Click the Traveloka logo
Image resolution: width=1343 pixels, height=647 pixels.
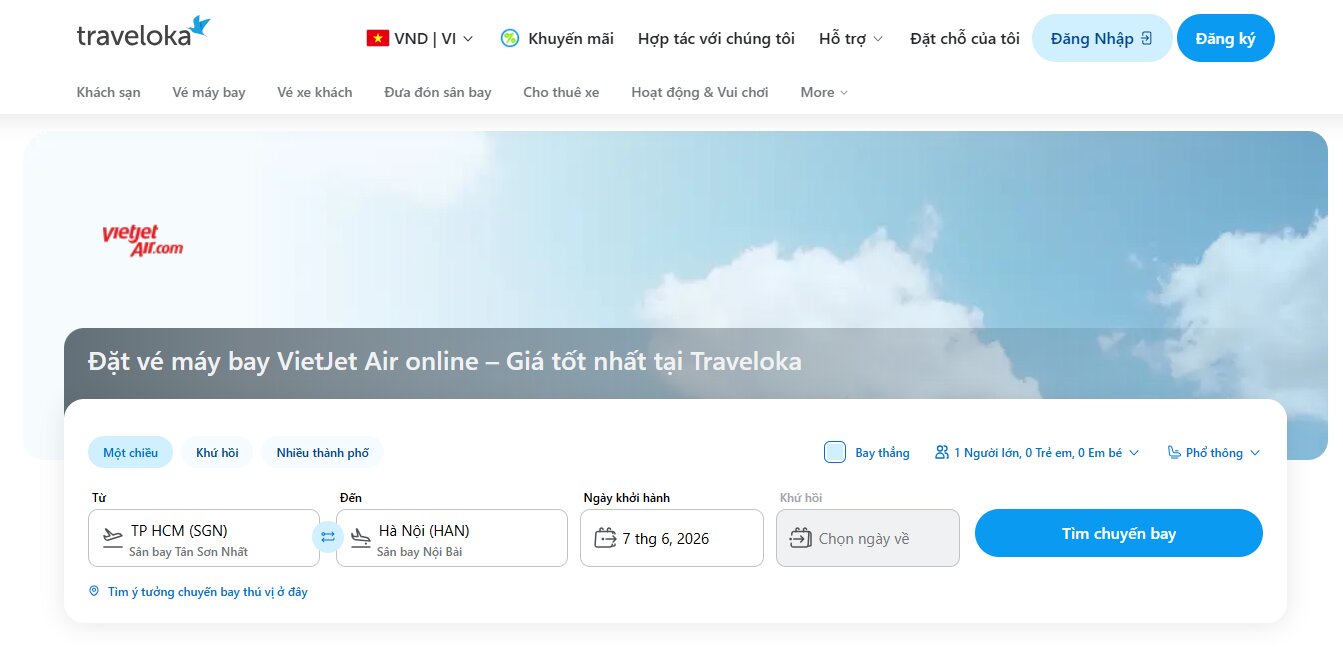point(143,33)
